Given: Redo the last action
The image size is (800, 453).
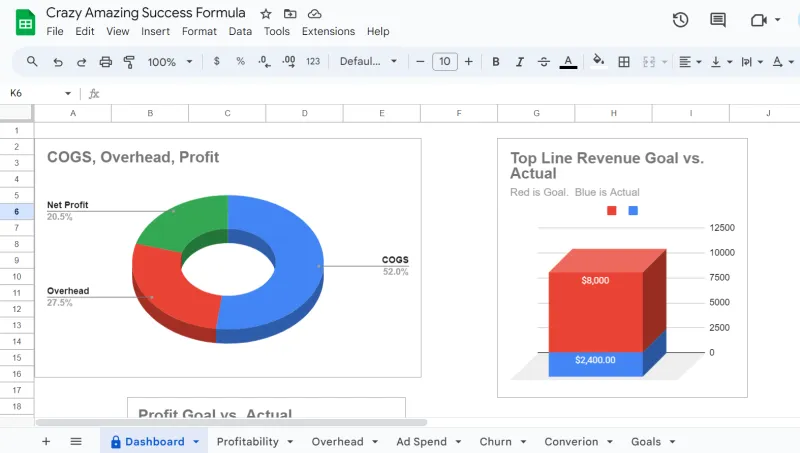Looking at the screenshot, I should (x=82, y=62).
